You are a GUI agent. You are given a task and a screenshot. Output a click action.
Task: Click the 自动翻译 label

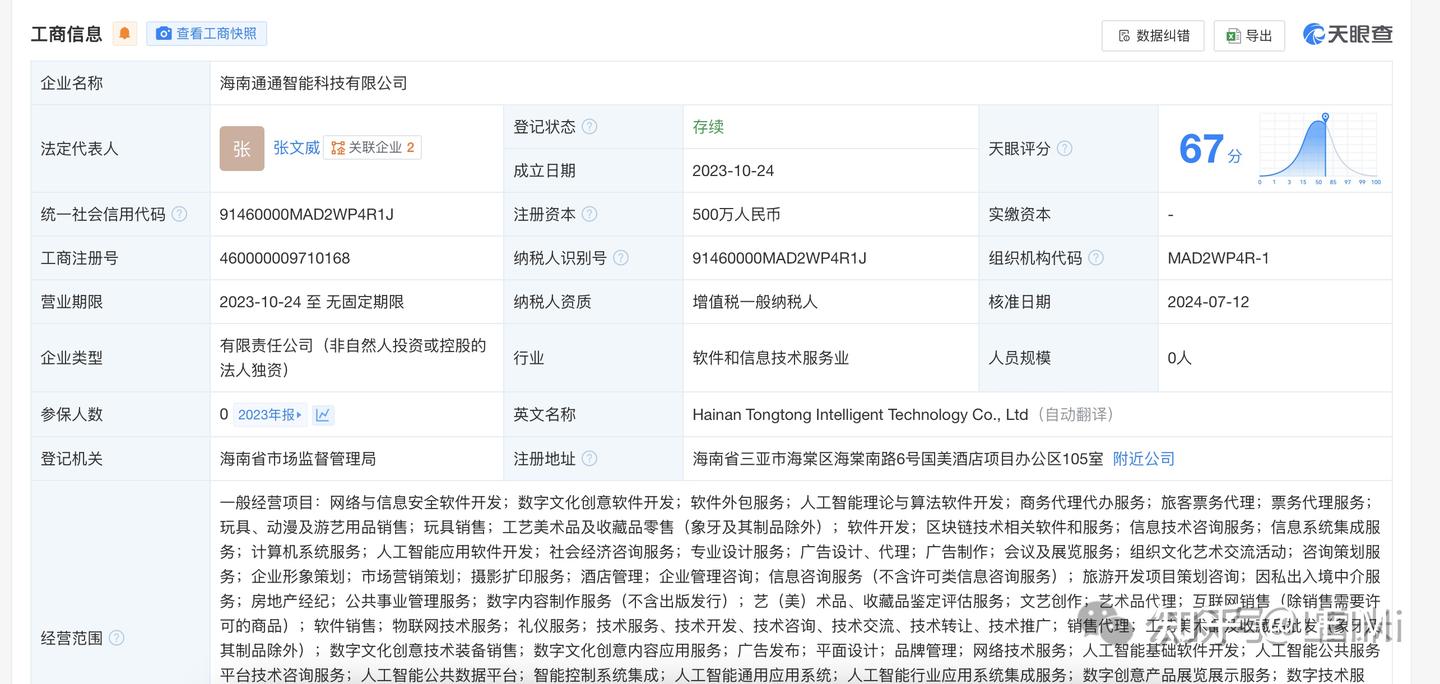click(1075, 415)
